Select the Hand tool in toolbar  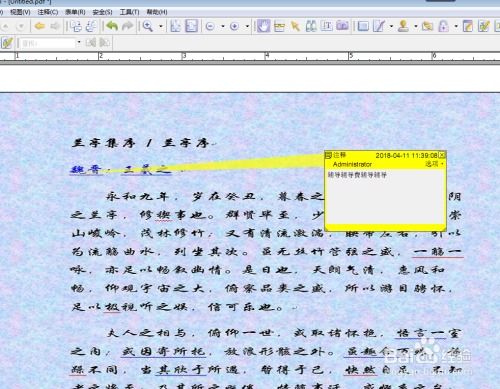(263, 26)
